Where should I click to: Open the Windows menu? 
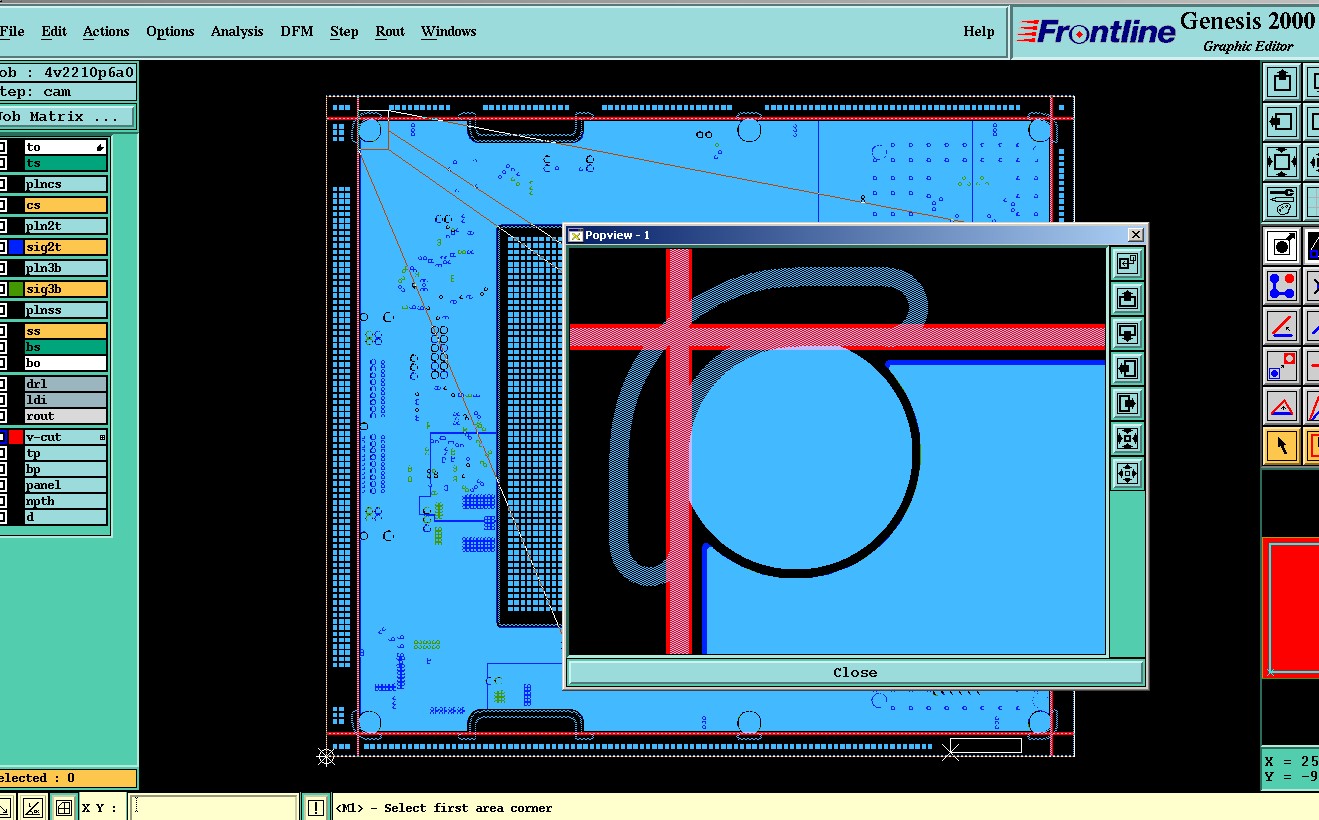coord(448,31)
